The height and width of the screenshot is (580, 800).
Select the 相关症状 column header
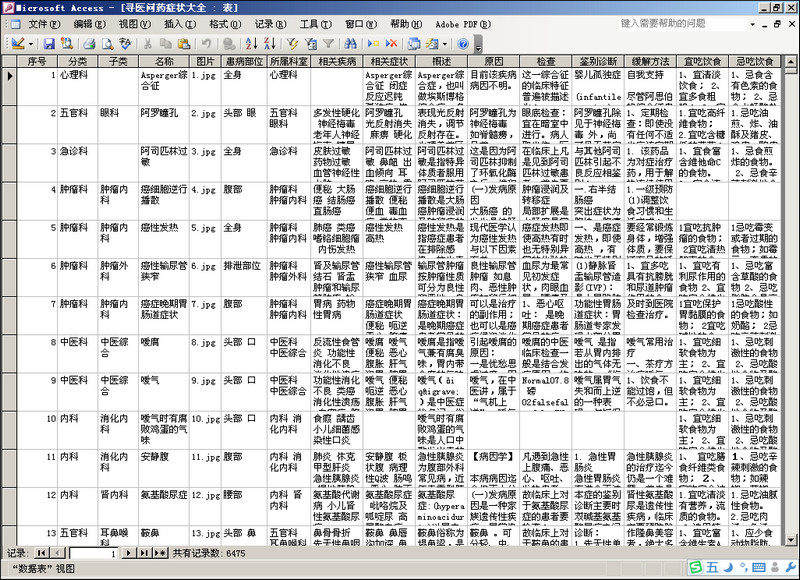click(389, 61)
